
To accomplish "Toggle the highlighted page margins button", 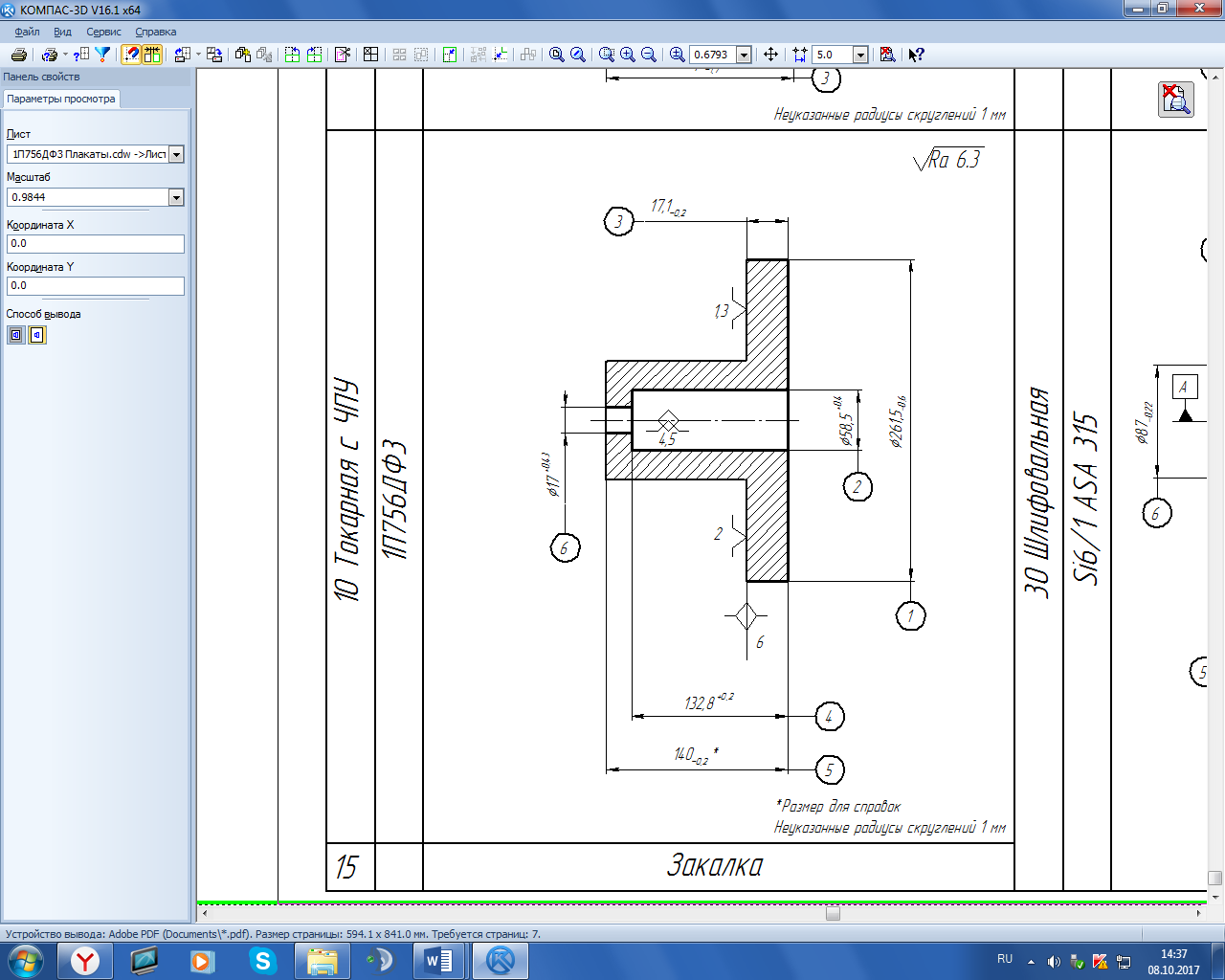I will pyautogui.click(x=152, y=55).
